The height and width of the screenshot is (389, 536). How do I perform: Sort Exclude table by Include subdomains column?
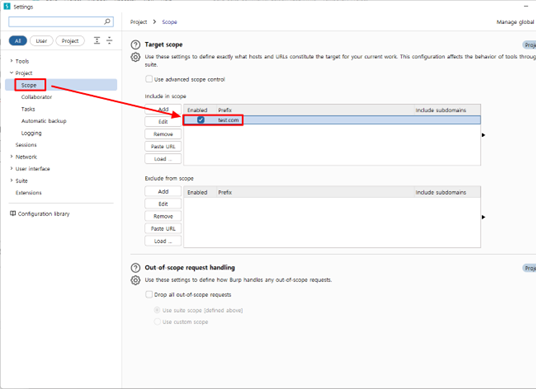click(x=447, y=192)
